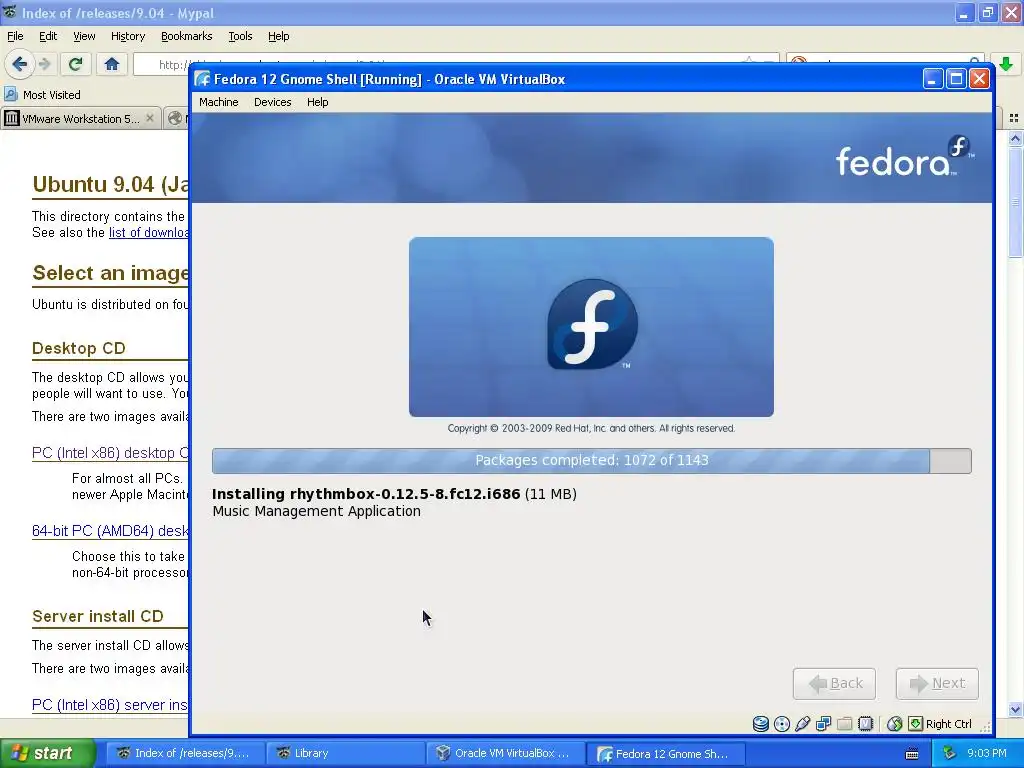Click the keyboard capture green arrow icon

point(916,724)
